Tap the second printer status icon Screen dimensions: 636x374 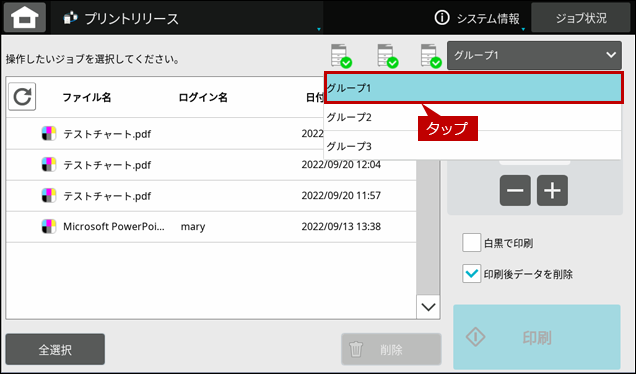click(x=388, y=56)
